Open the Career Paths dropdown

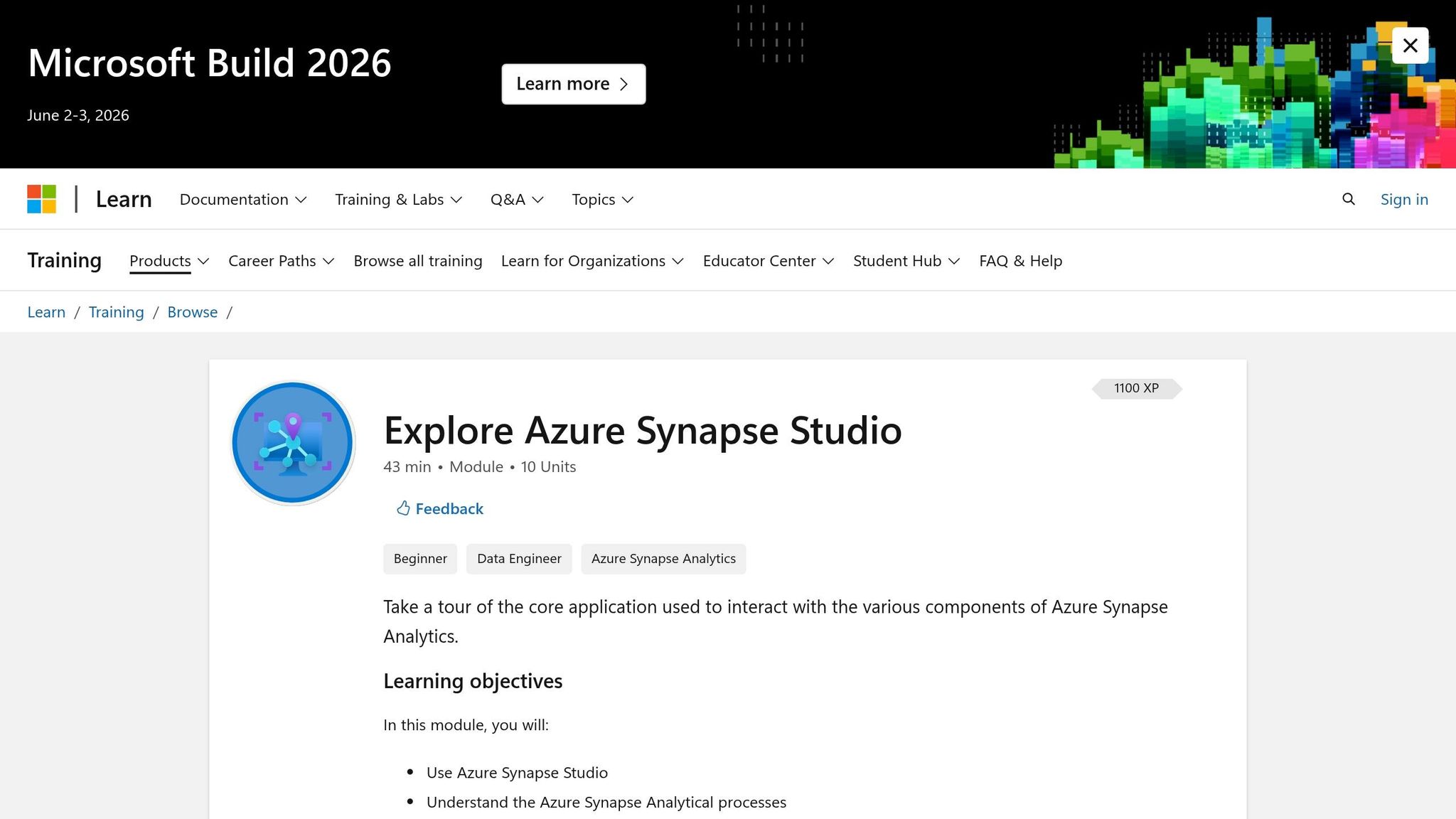[280, 261]
